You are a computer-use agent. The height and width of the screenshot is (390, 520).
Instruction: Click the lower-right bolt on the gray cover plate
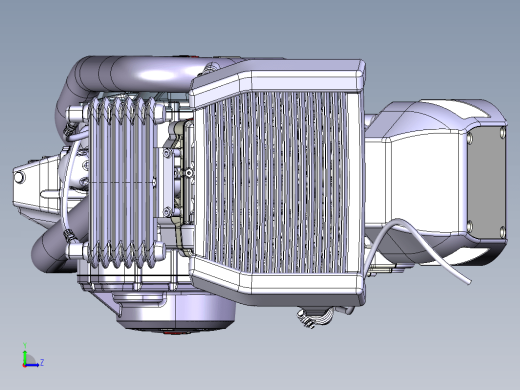(503, 231)
